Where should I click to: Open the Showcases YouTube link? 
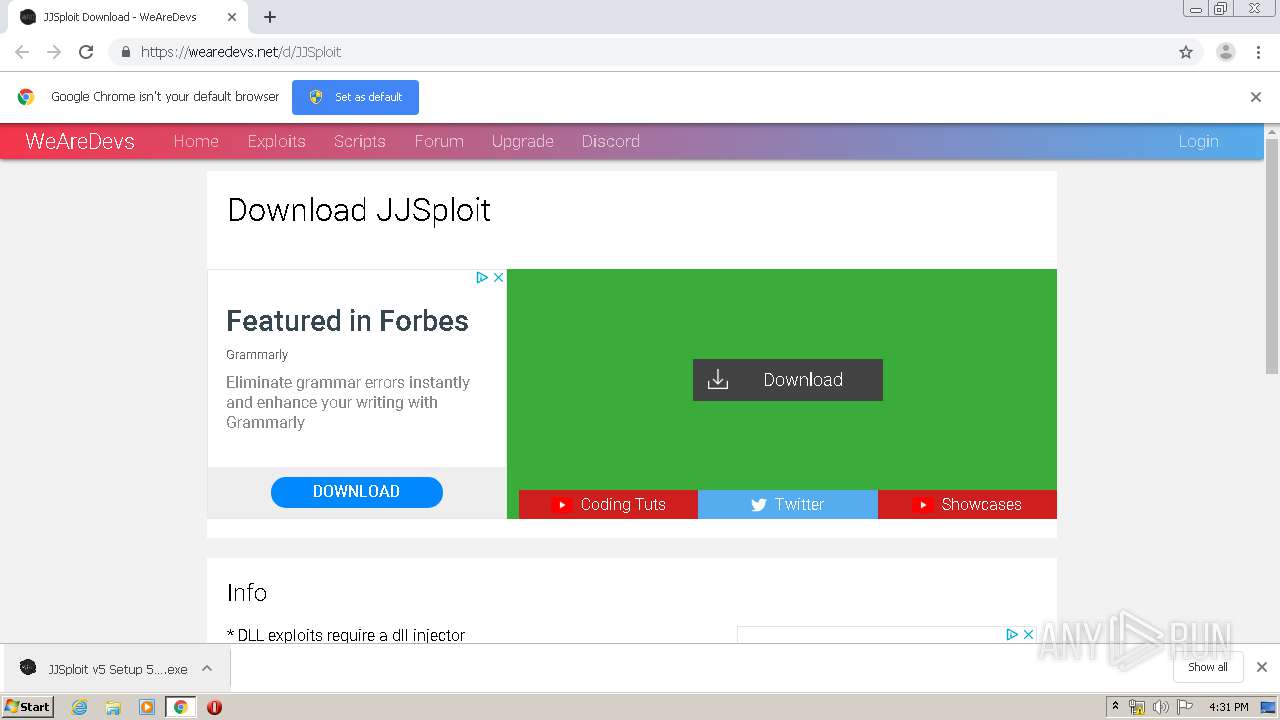[x=967, y=504]
